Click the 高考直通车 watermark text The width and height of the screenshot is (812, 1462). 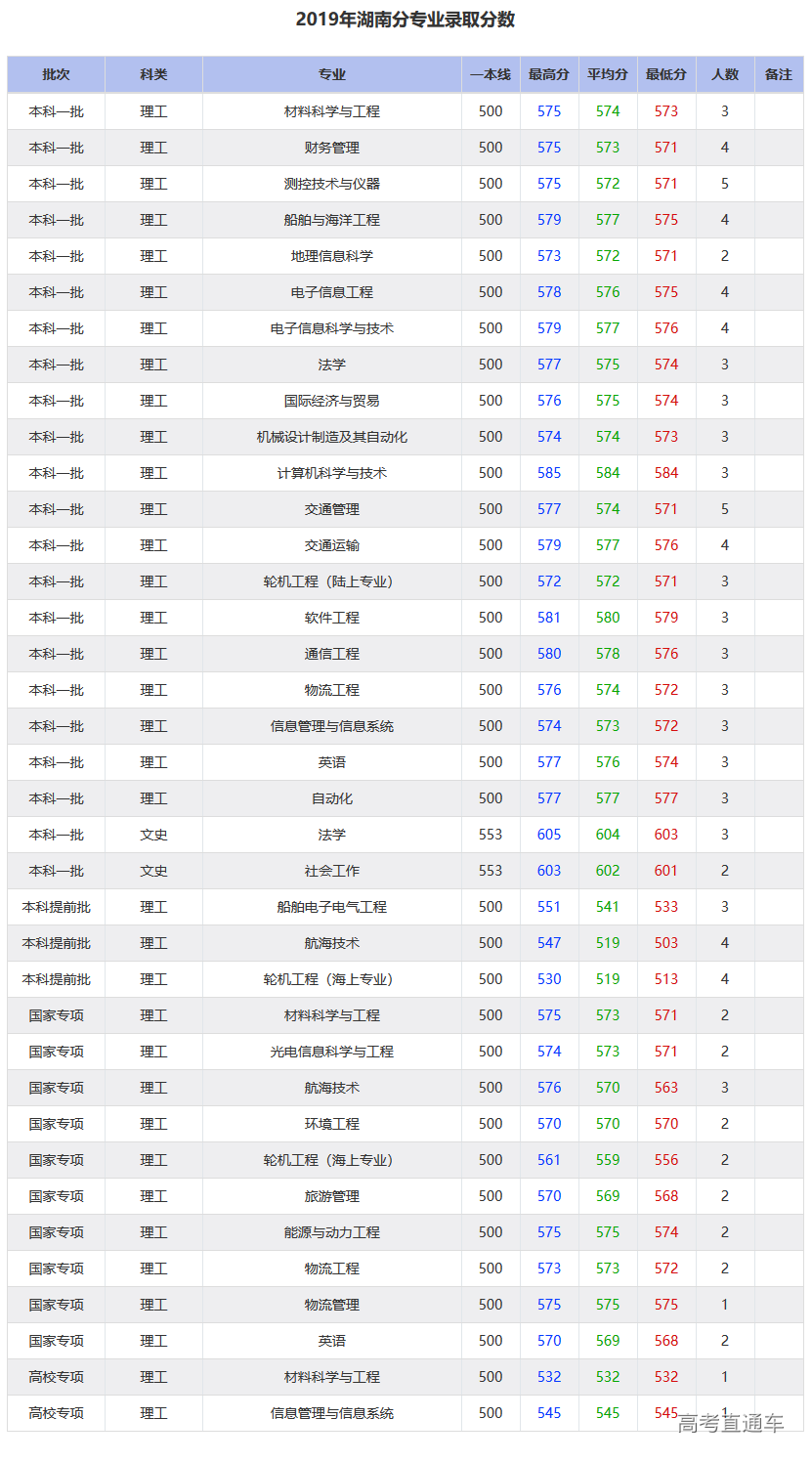point(731,1423)
